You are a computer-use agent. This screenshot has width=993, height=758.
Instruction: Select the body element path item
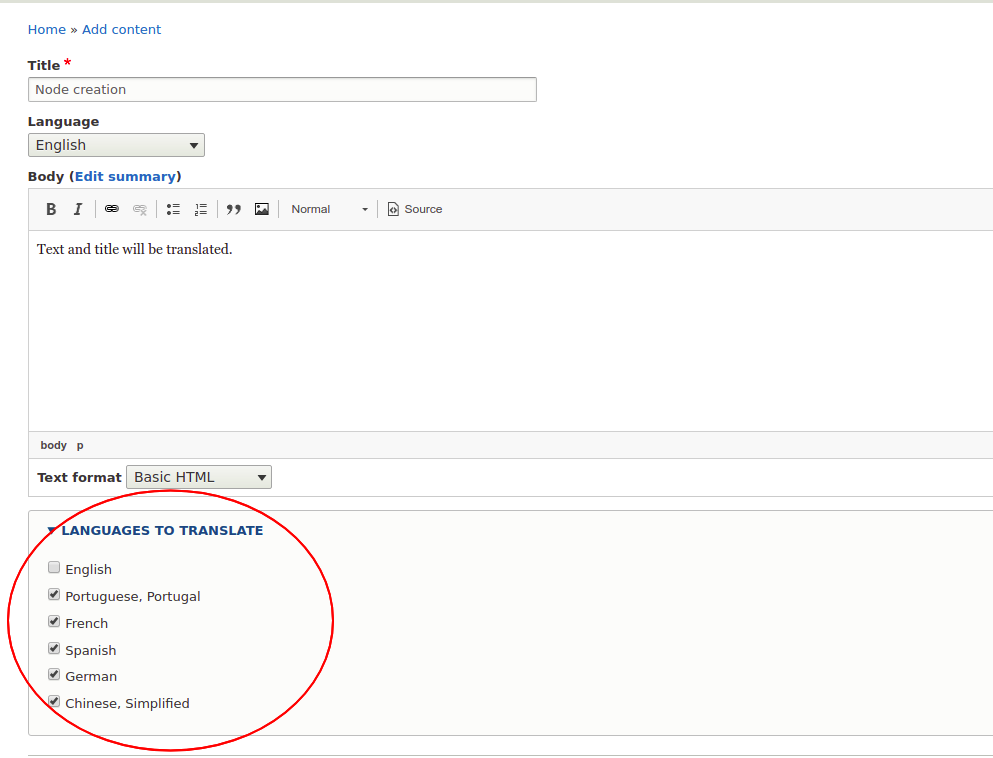[x=53, y=445]
